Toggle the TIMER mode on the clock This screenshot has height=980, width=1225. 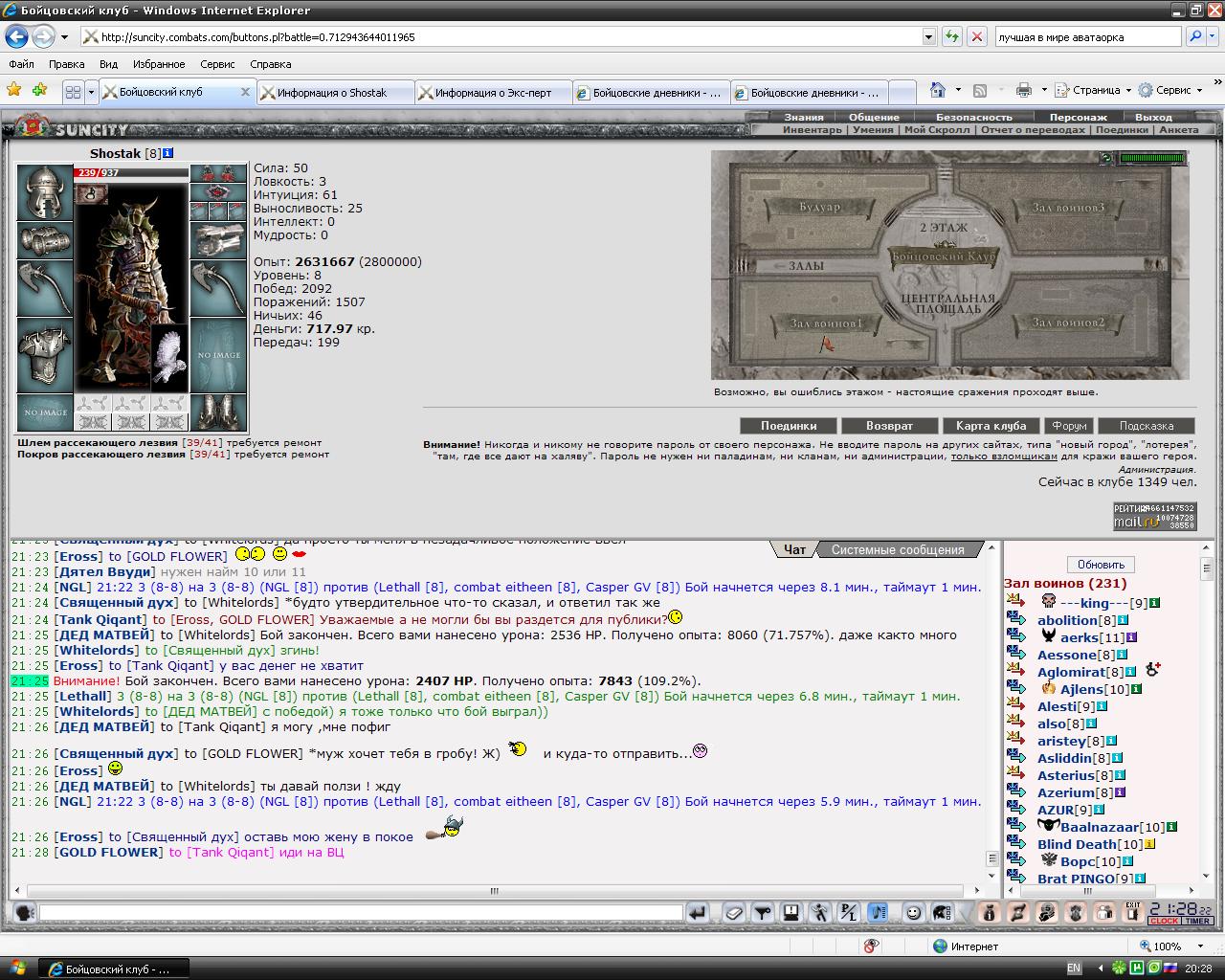1197,922
